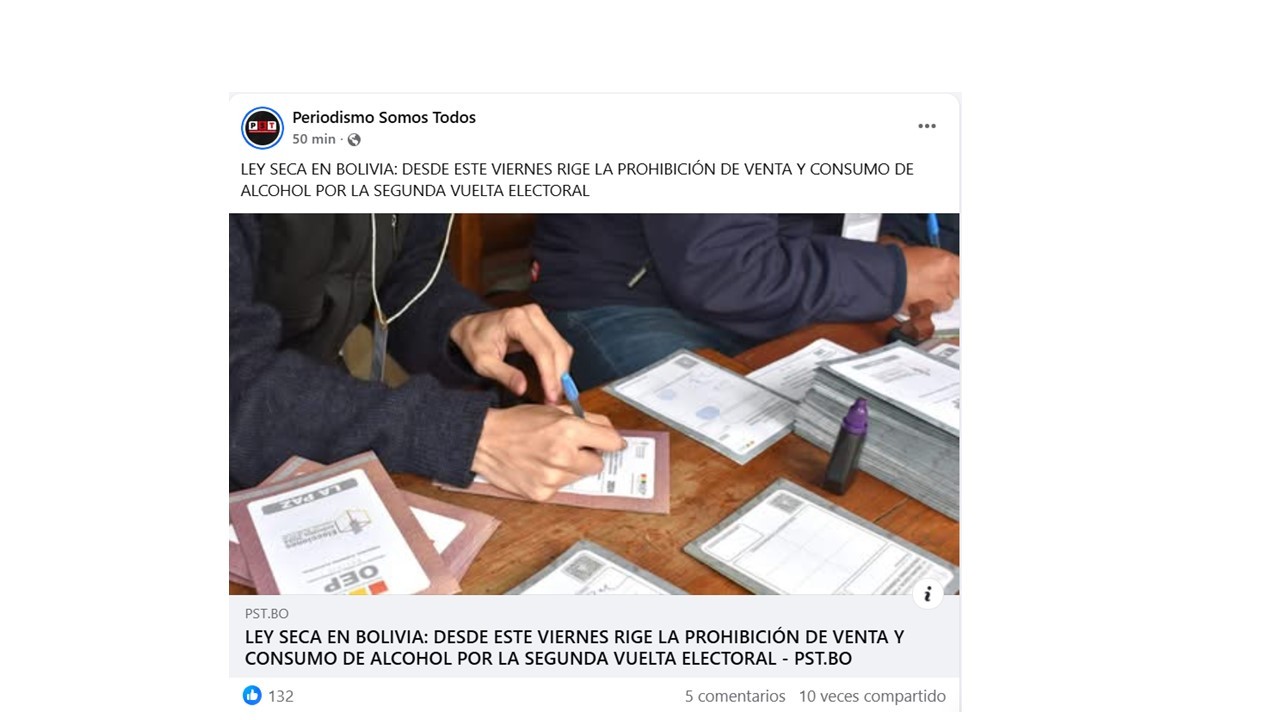The image size is (1280, 720).
Task: Click the stack of gray ballots in photo
Action: click(878, 420)
